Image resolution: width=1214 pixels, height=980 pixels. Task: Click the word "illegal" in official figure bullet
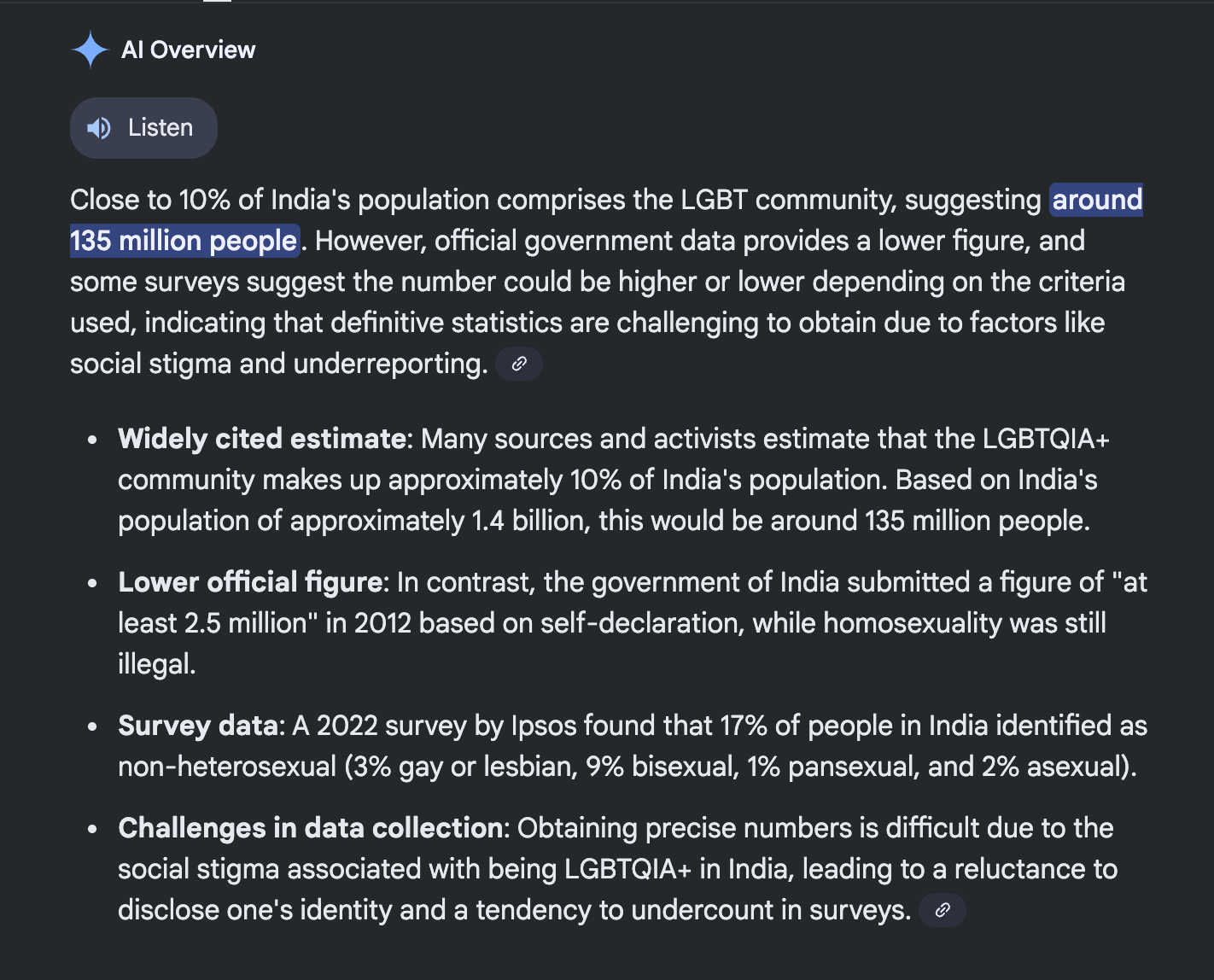point(156,664)
